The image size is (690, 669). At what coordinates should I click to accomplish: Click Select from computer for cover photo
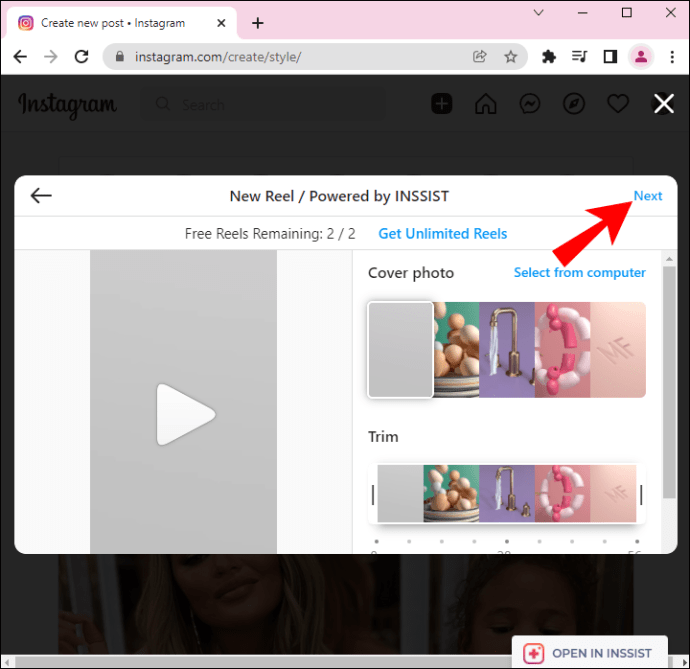click(x=580, y=272)
